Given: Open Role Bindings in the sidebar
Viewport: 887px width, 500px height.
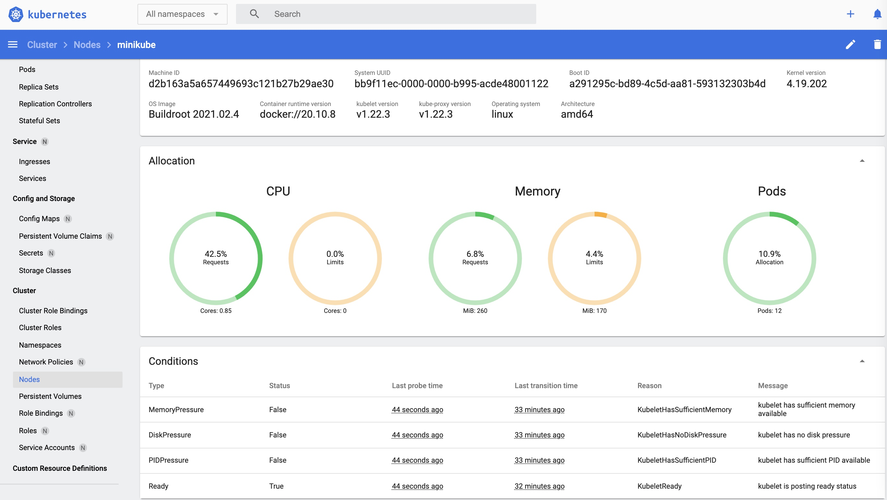Looking at the screenshot, I should click(x=41, y=414).
